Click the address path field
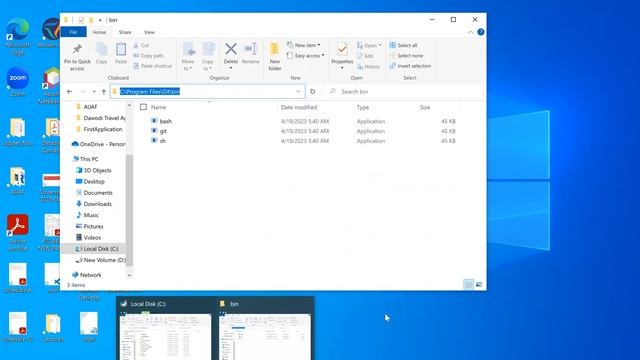 tap(207, 91)
